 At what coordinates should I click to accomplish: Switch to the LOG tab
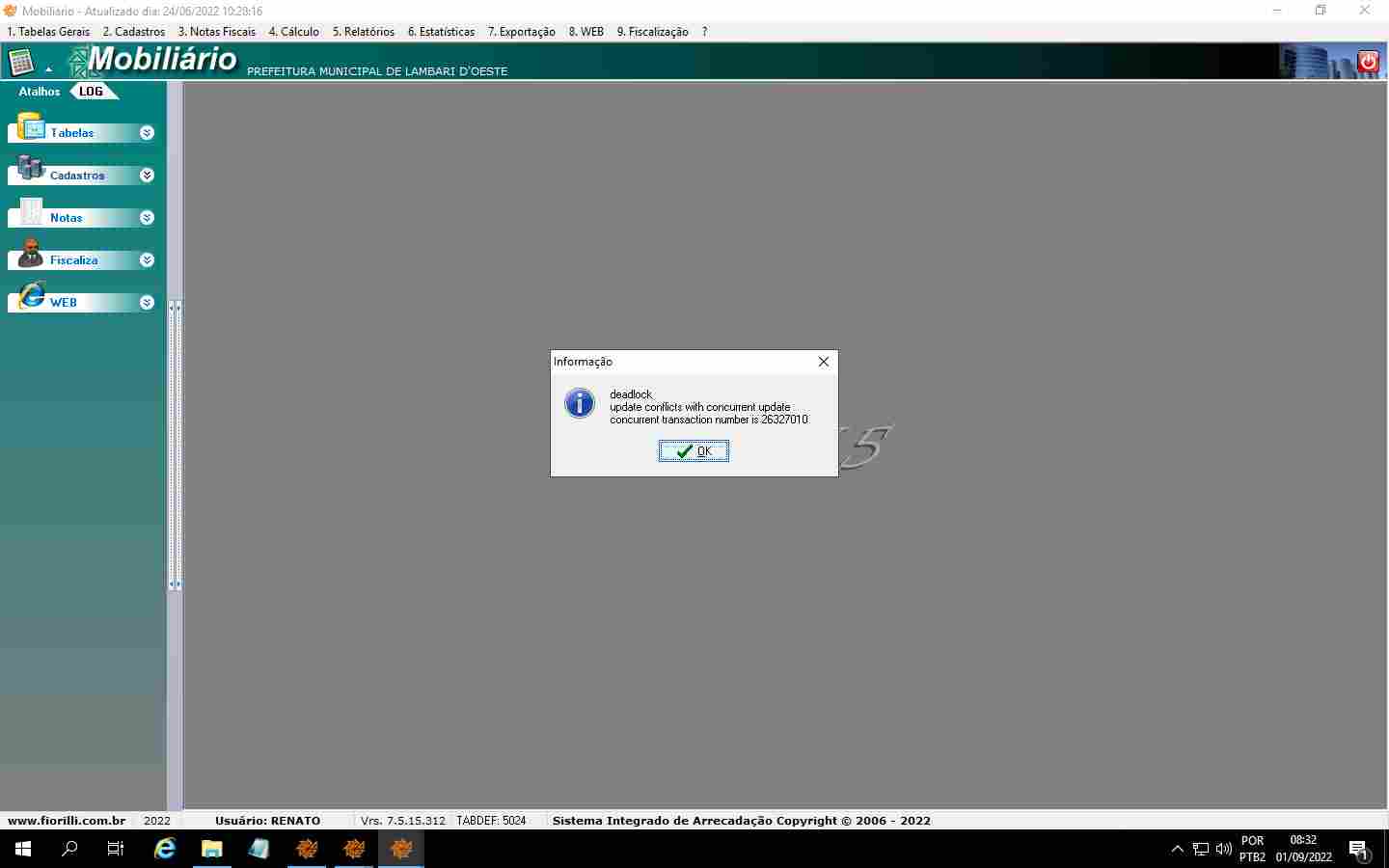92,92
